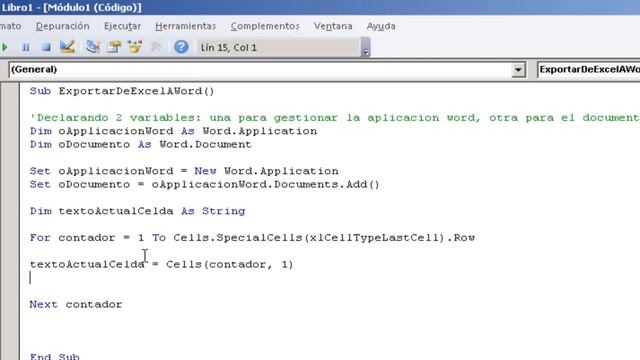Click the Sub ExportarDeExcelAWord() line
Screen dimensions: 640x360
pyautogui.click(x=122, y=91)
